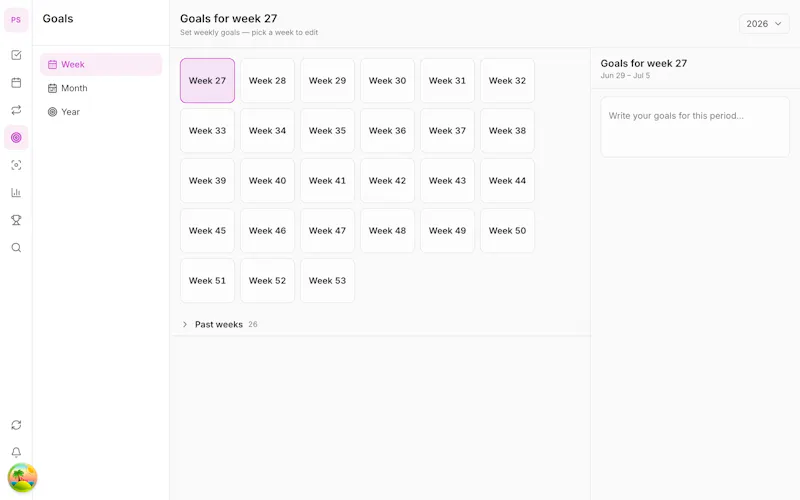Select Week 40 tile
Screen dimensions: 800x500
click(x=267, y=181)
